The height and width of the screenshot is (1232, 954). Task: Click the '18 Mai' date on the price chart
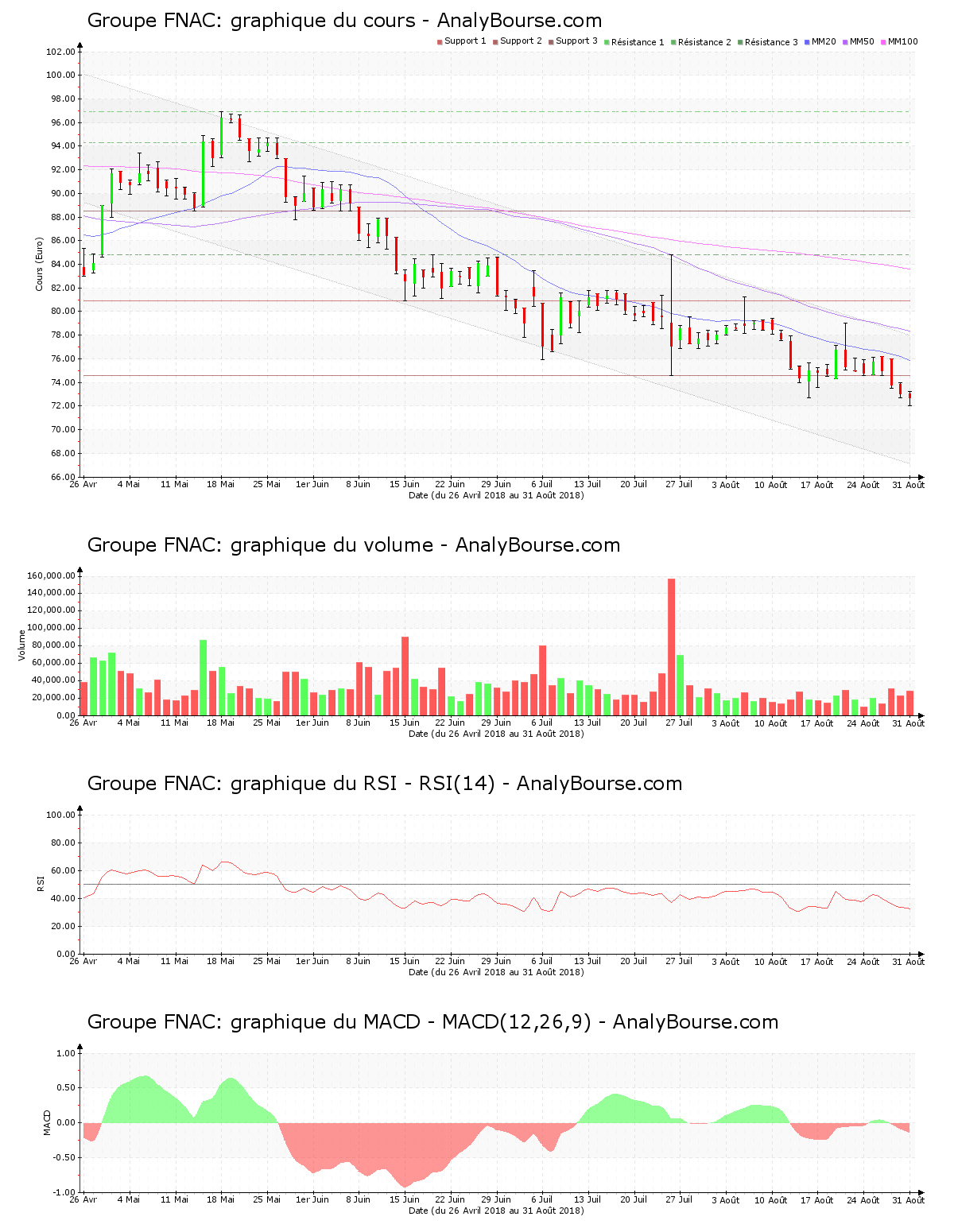point(221,484)
